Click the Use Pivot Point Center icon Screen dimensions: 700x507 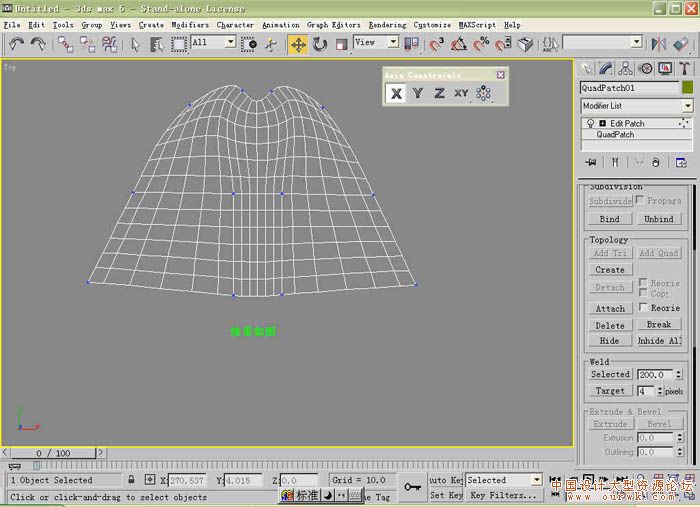point(411,44)
